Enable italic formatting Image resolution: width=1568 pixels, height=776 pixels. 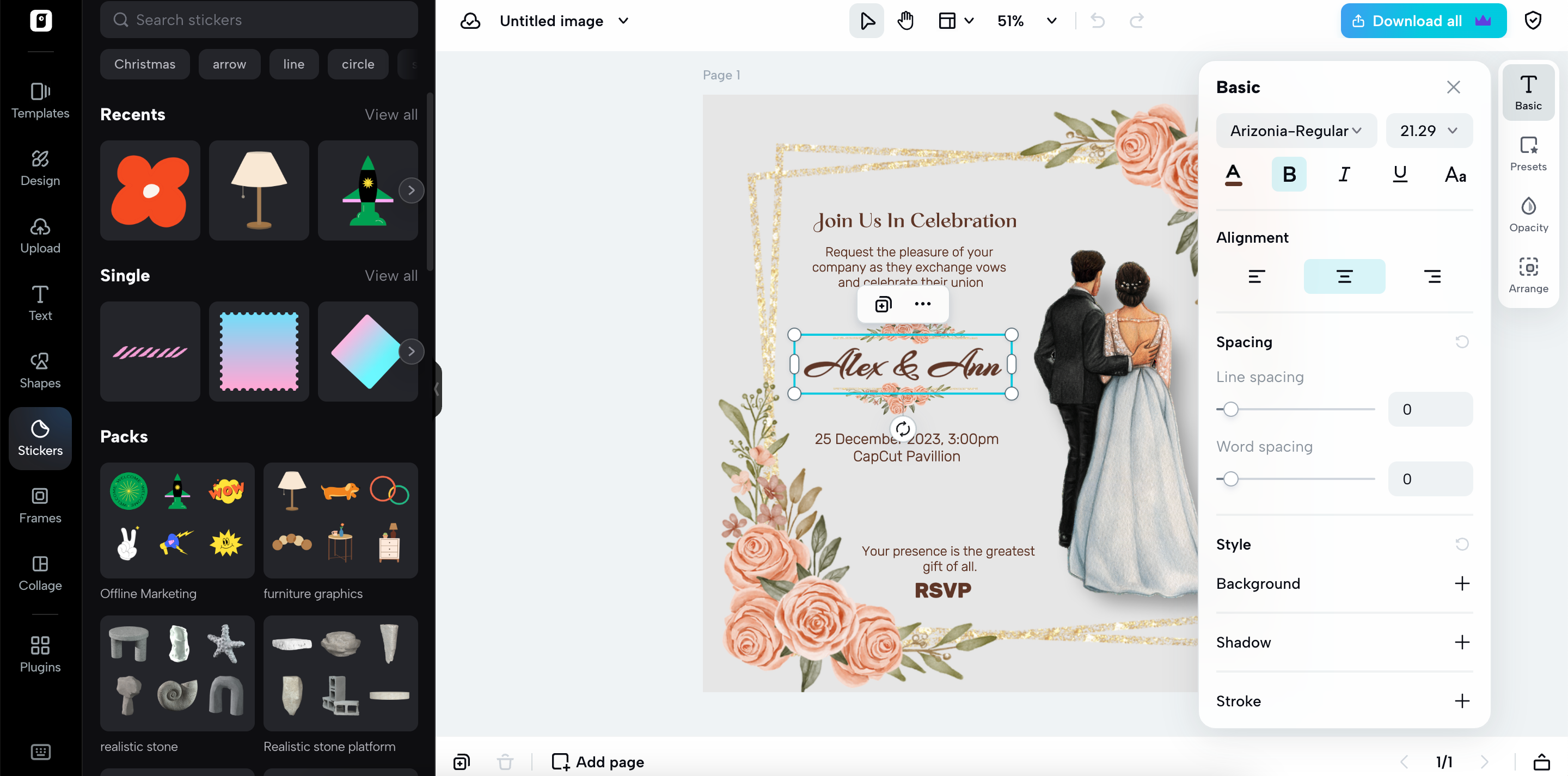1344,174
